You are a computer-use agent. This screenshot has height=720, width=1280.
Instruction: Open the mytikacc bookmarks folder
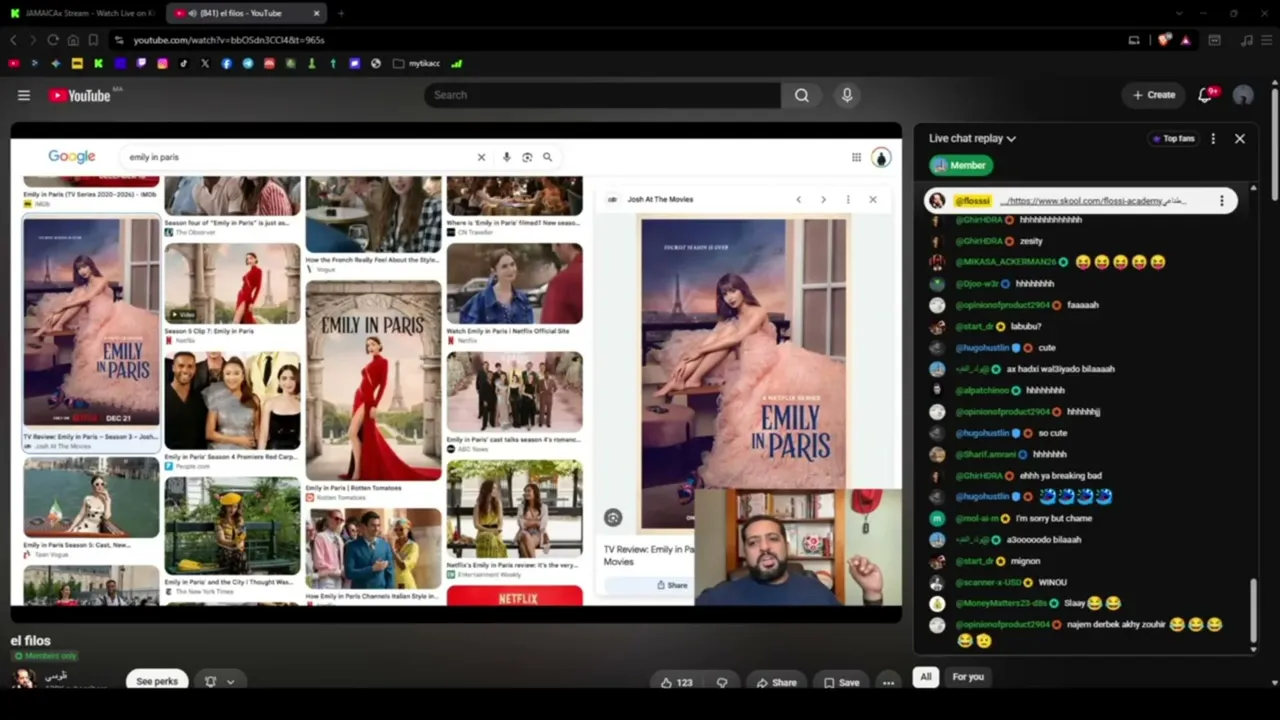[x=417, y=63]
